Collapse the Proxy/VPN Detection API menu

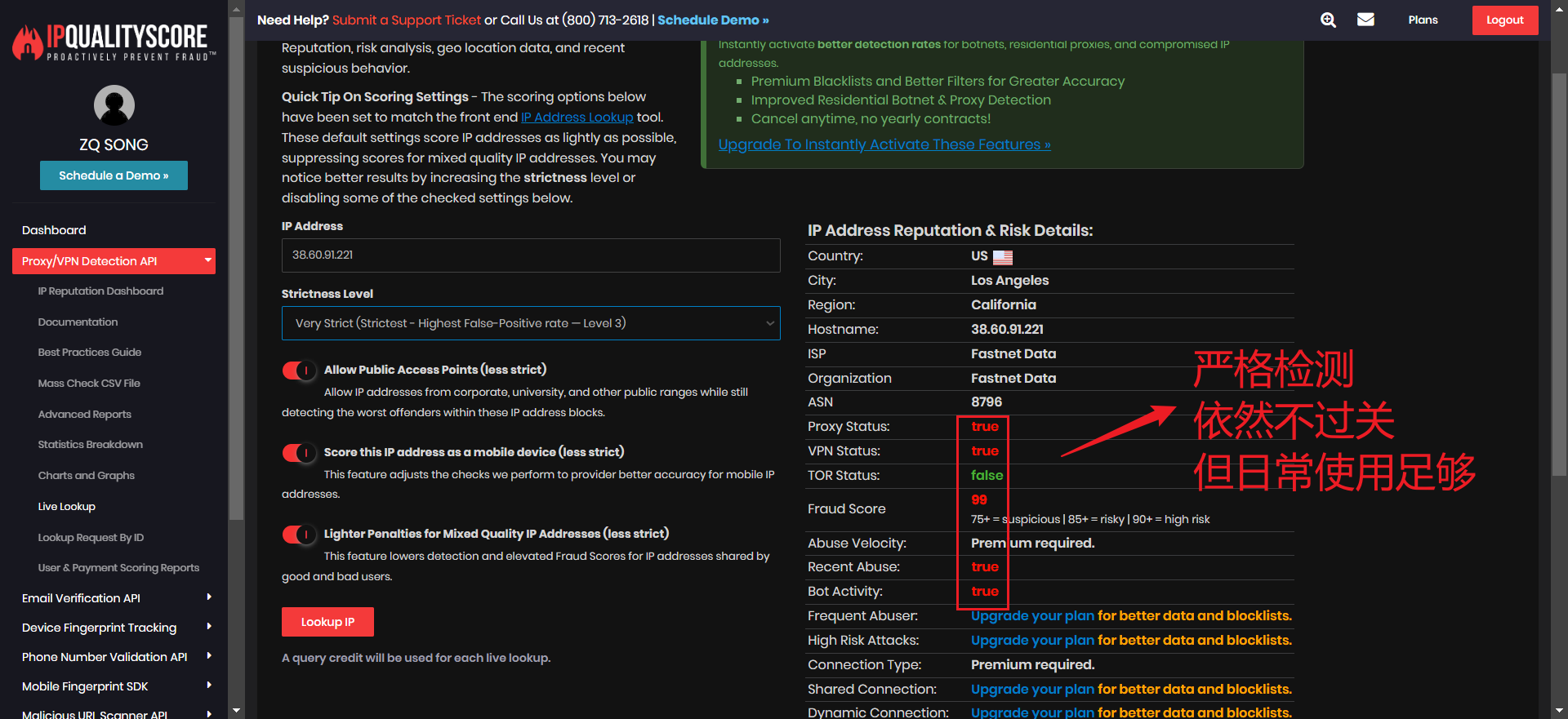pyautogui.click(x=114, y=261)
